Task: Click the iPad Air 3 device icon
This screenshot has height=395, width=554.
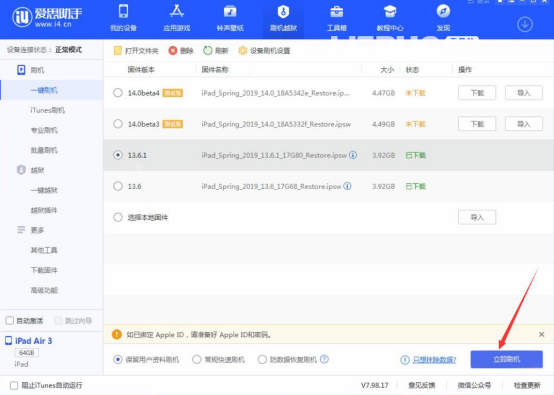Action: point(8,341)
